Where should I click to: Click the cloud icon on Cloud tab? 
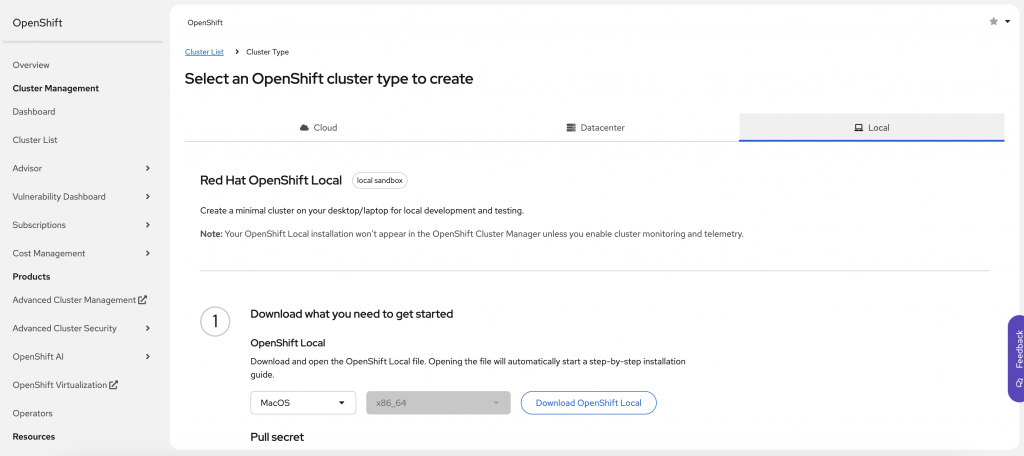[x=304, y=128]
